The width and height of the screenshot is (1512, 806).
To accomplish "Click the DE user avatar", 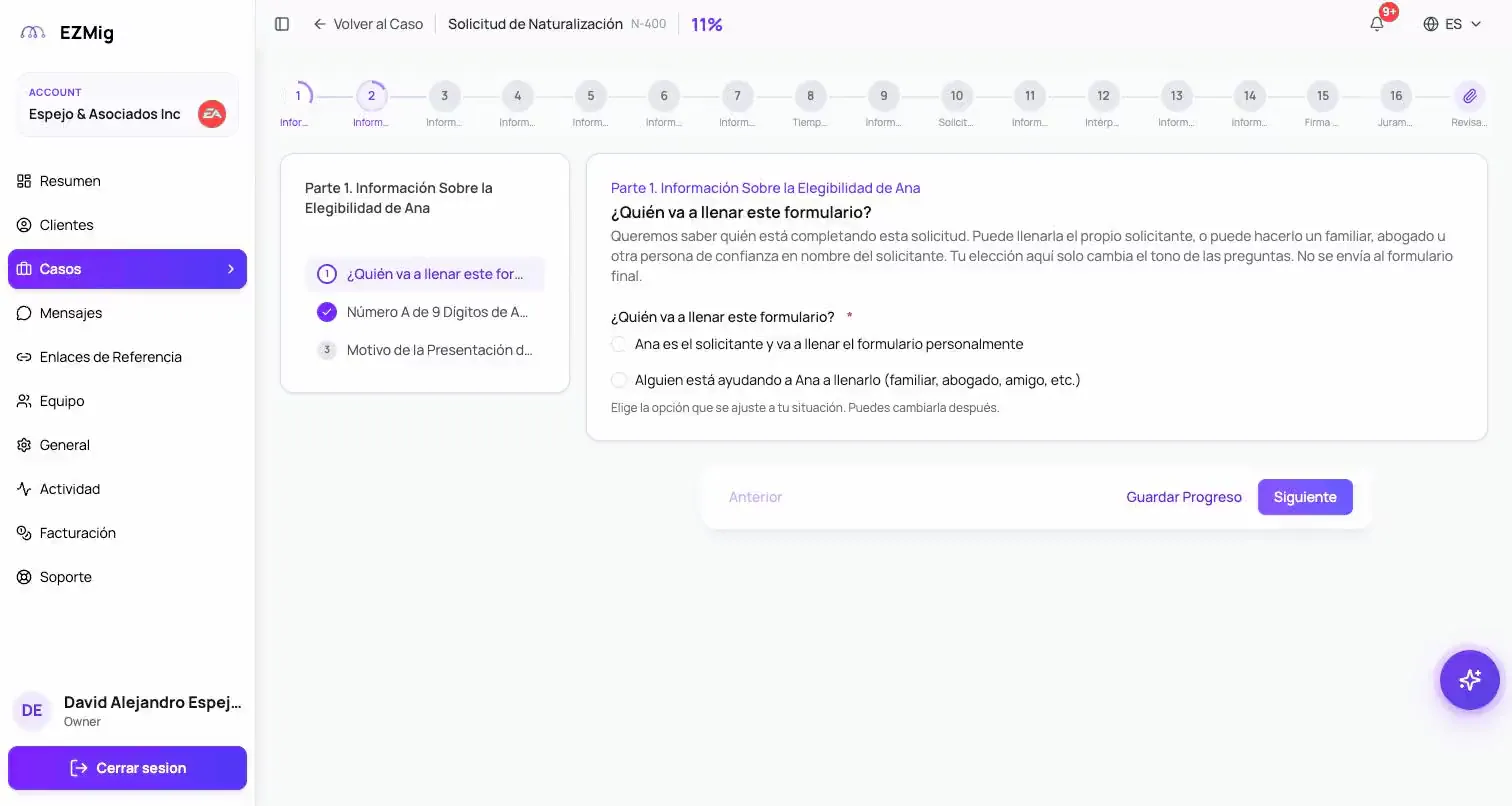I will (x=32, y=711).
